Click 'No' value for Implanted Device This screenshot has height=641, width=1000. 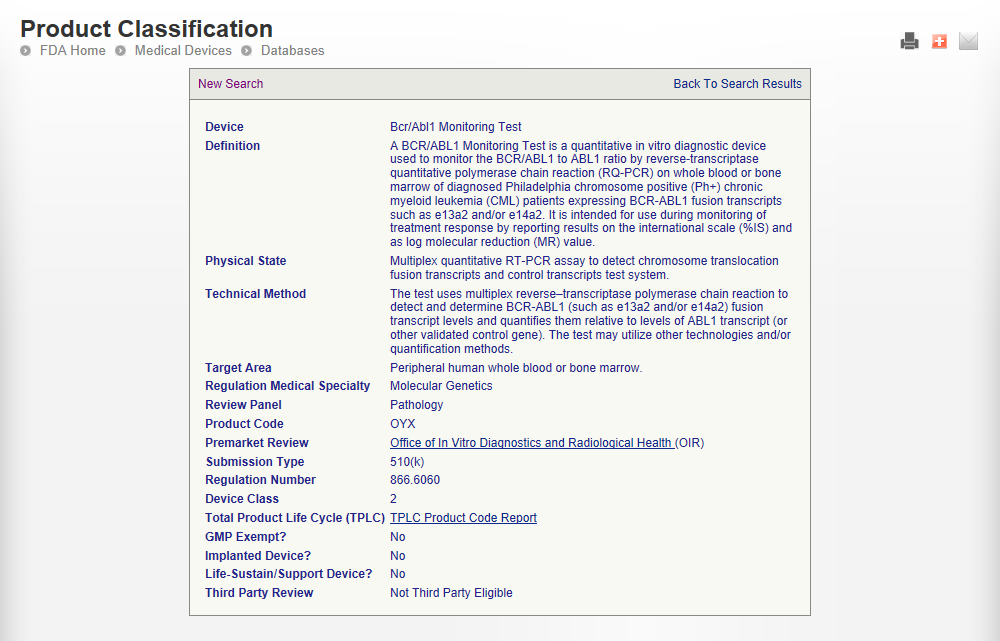398,556
